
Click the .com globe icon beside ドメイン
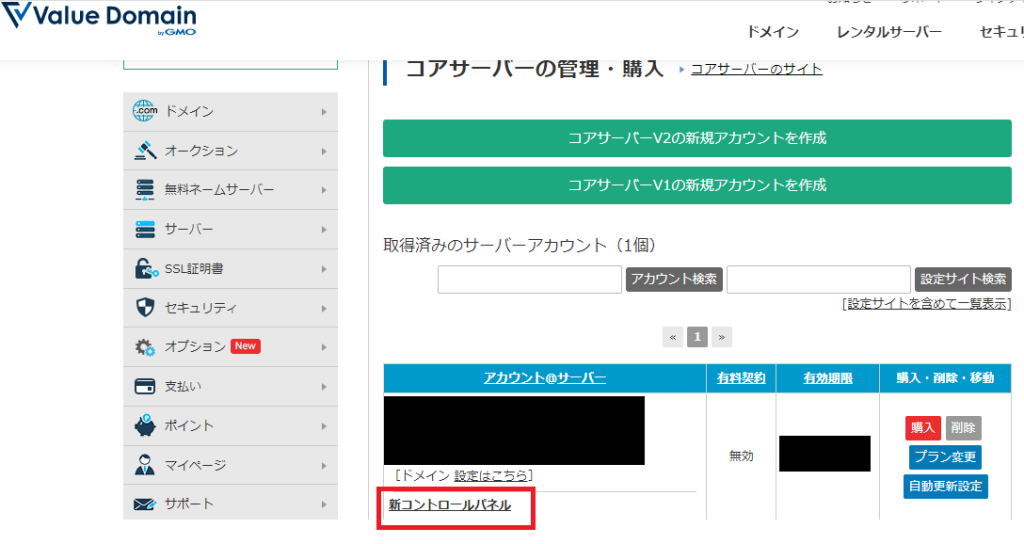coord(144,111)
